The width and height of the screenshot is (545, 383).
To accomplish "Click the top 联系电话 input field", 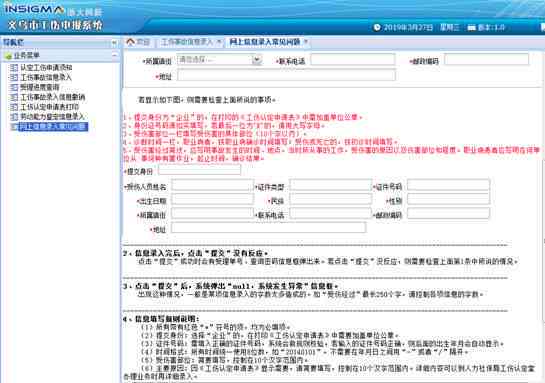I will point(352,60).
